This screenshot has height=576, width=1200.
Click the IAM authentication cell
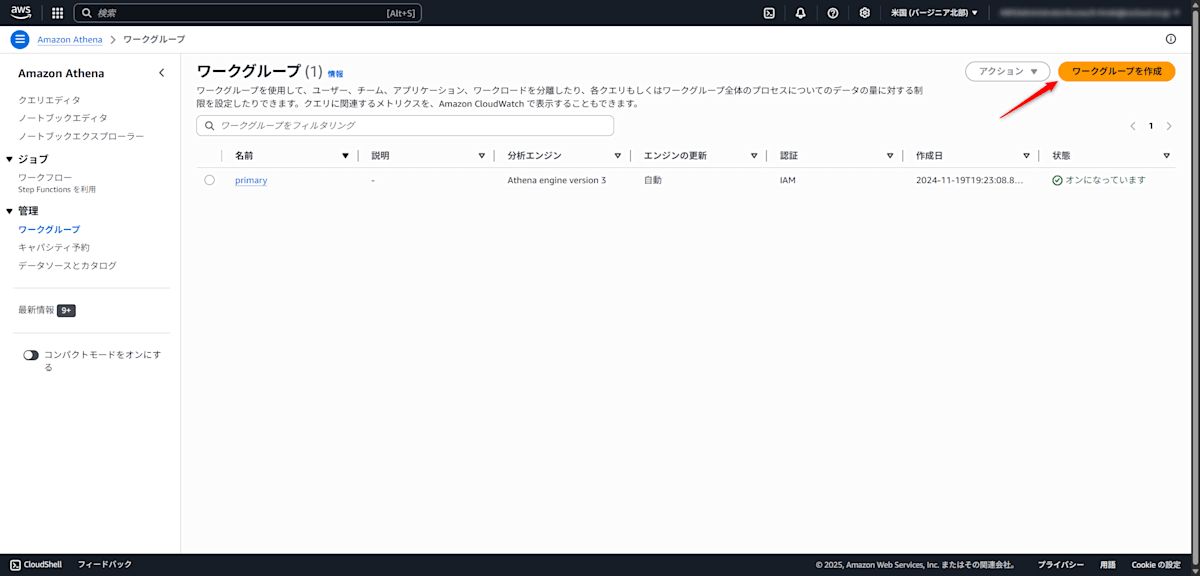point(788,180)
